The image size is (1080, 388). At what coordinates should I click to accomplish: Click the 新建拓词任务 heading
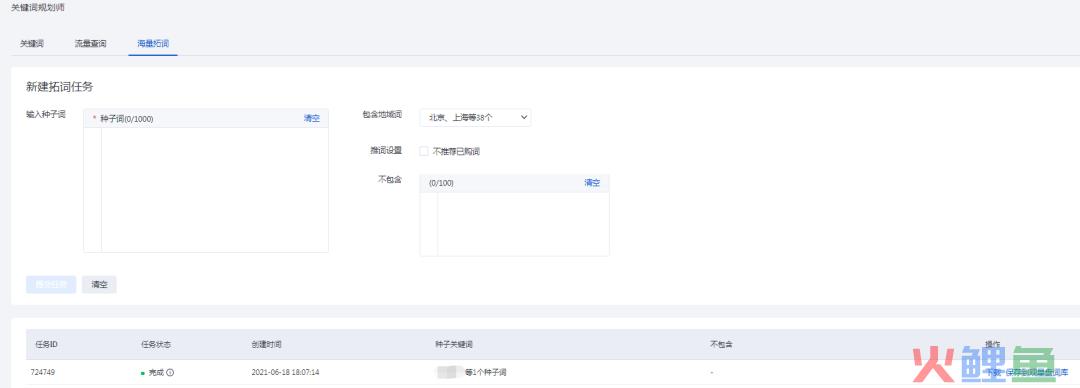(x=59, y=87)
